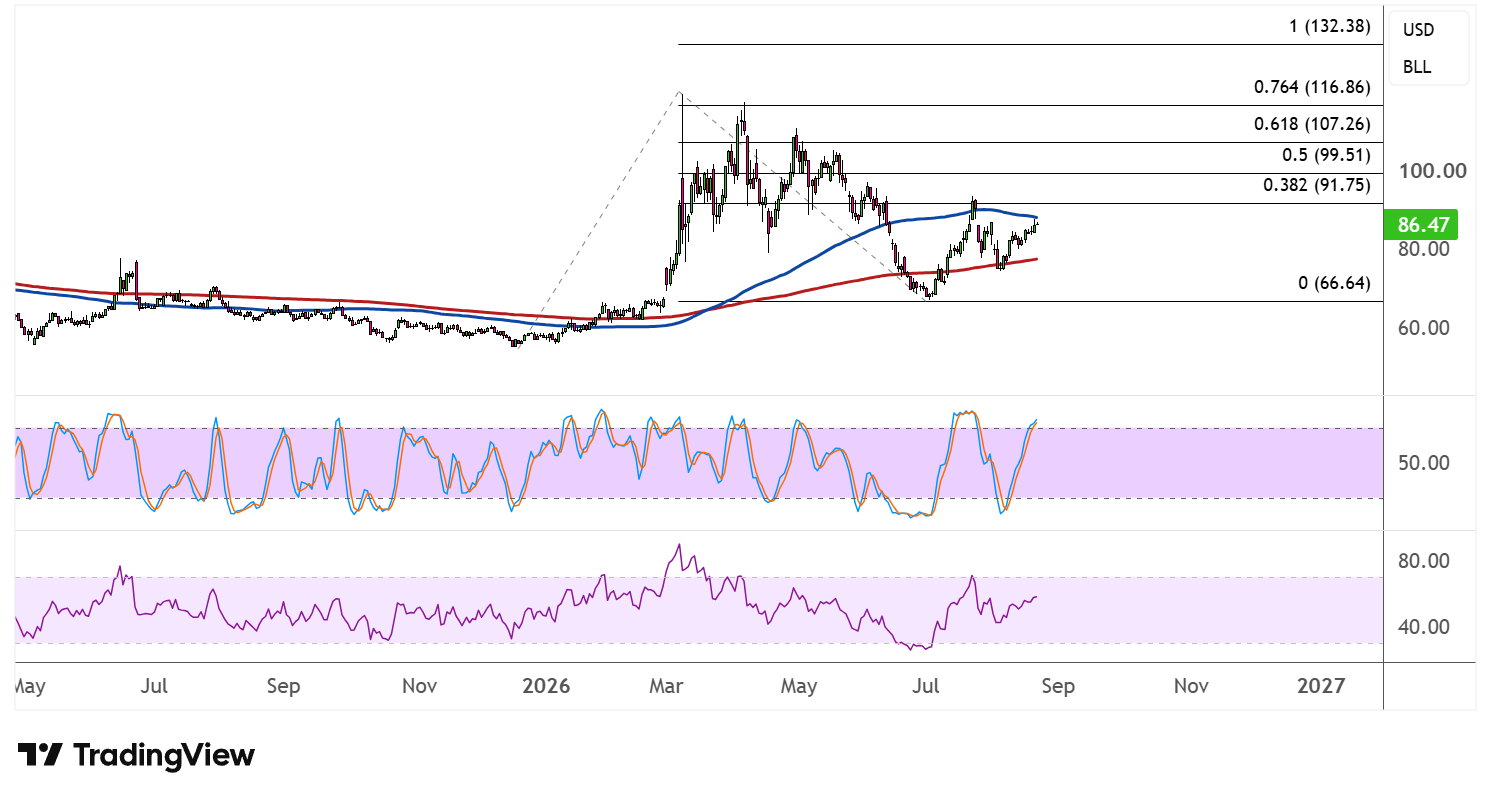Viewport: 1491px width, 800px height.
Task: Click the Mar marker on the time axis
Action: click(666, 687)
